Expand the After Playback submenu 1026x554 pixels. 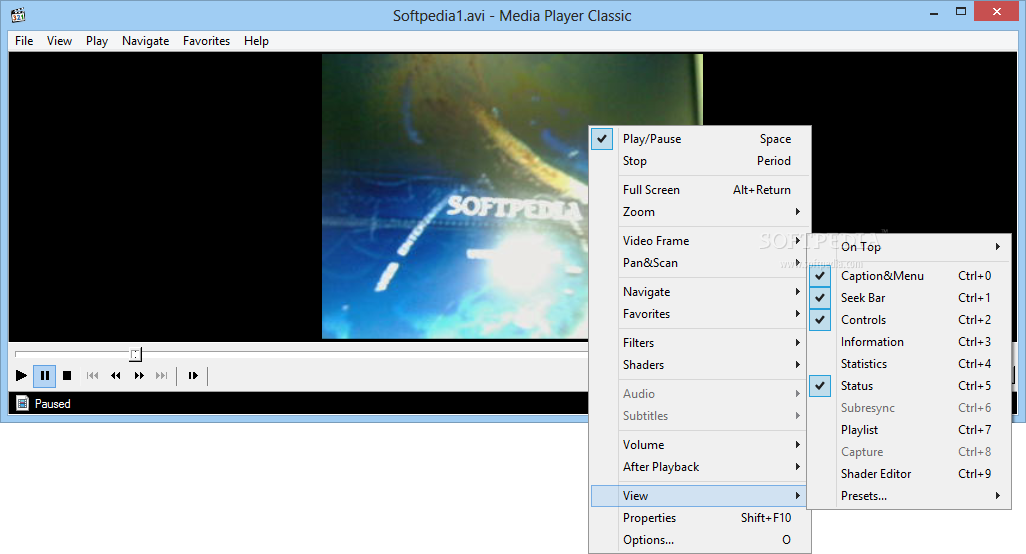click(x=700, y=467)
